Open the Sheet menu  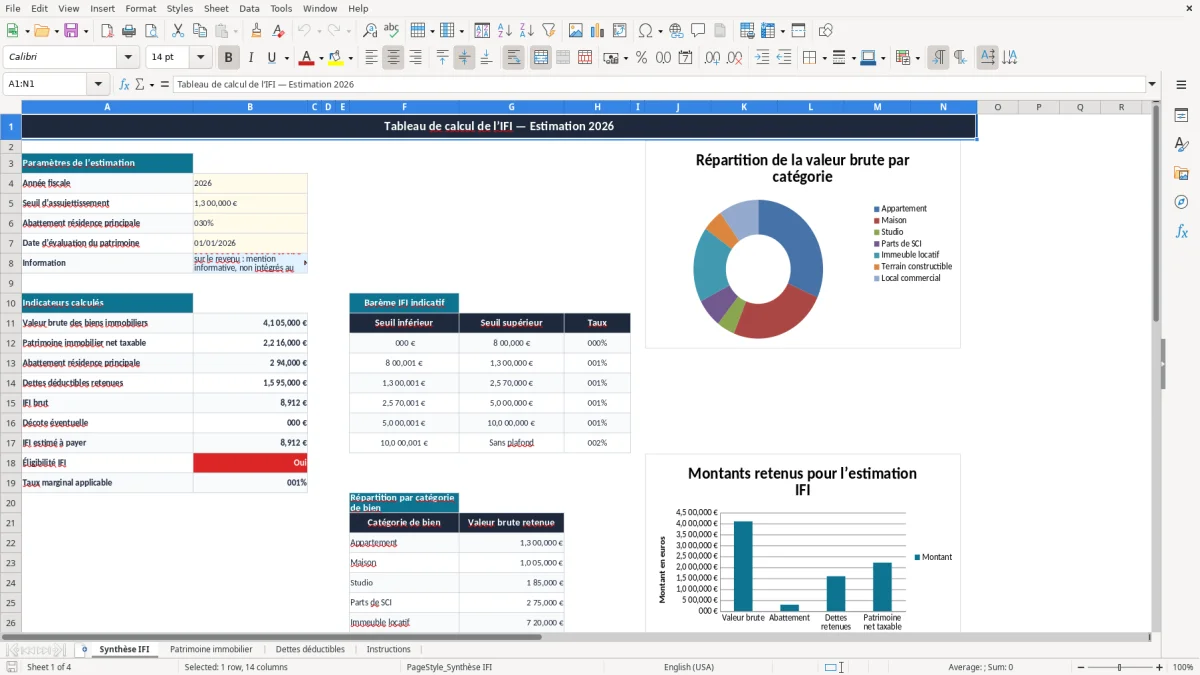tap(216, 8)
